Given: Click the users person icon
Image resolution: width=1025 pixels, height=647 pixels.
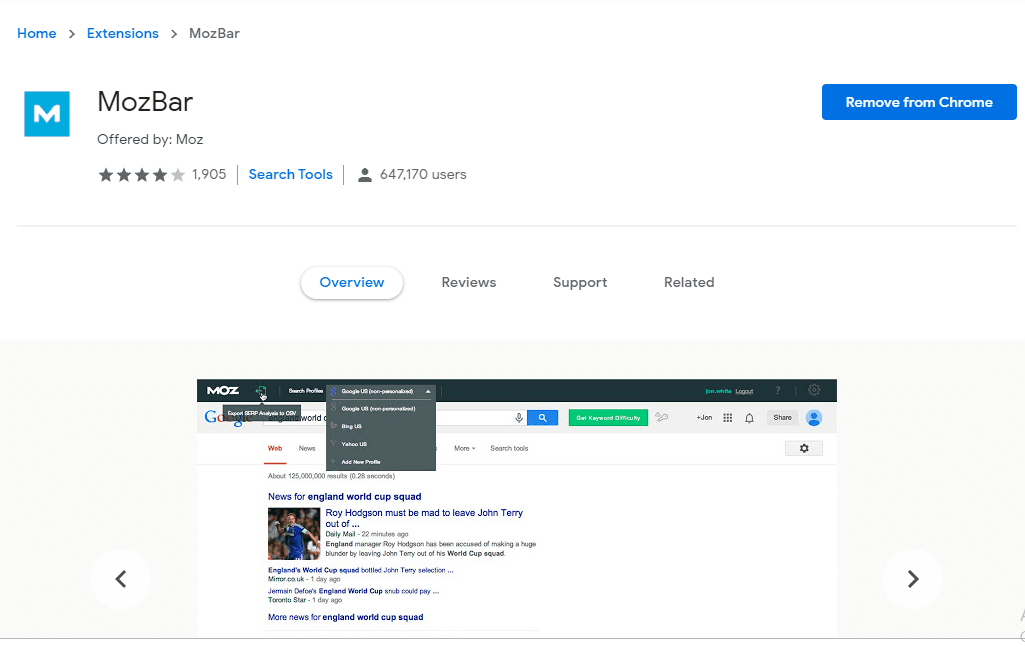Looking at the screenshot, I should 365,175.
